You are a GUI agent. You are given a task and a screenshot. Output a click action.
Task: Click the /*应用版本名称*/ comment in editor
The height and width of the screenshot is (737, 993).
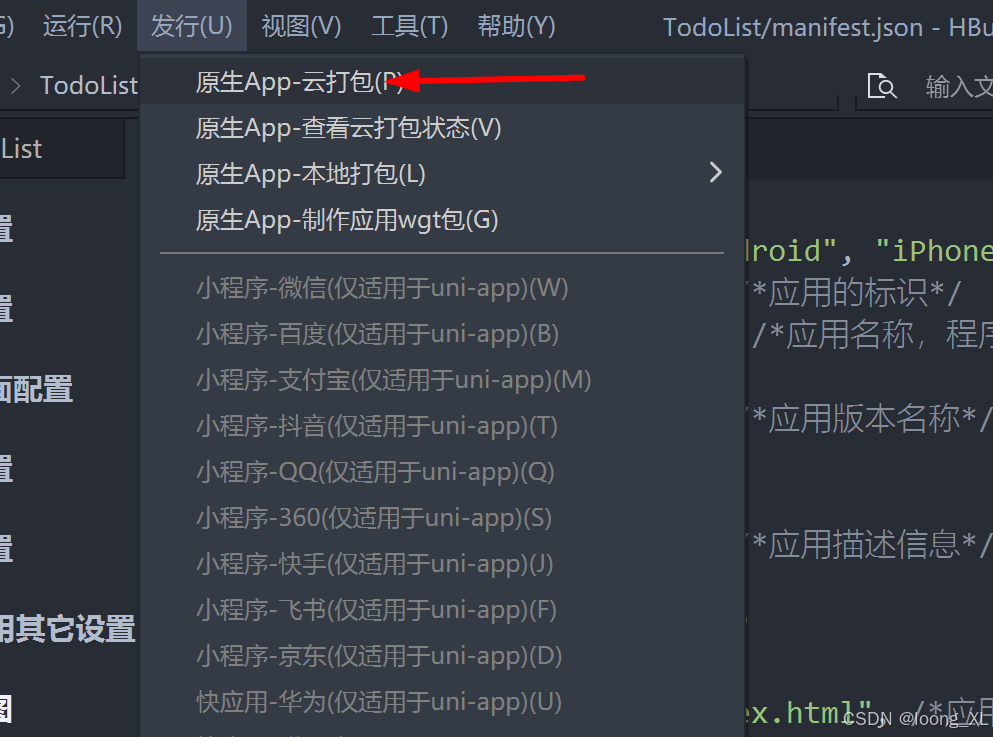pyautogui.click(x=869, y=419)
